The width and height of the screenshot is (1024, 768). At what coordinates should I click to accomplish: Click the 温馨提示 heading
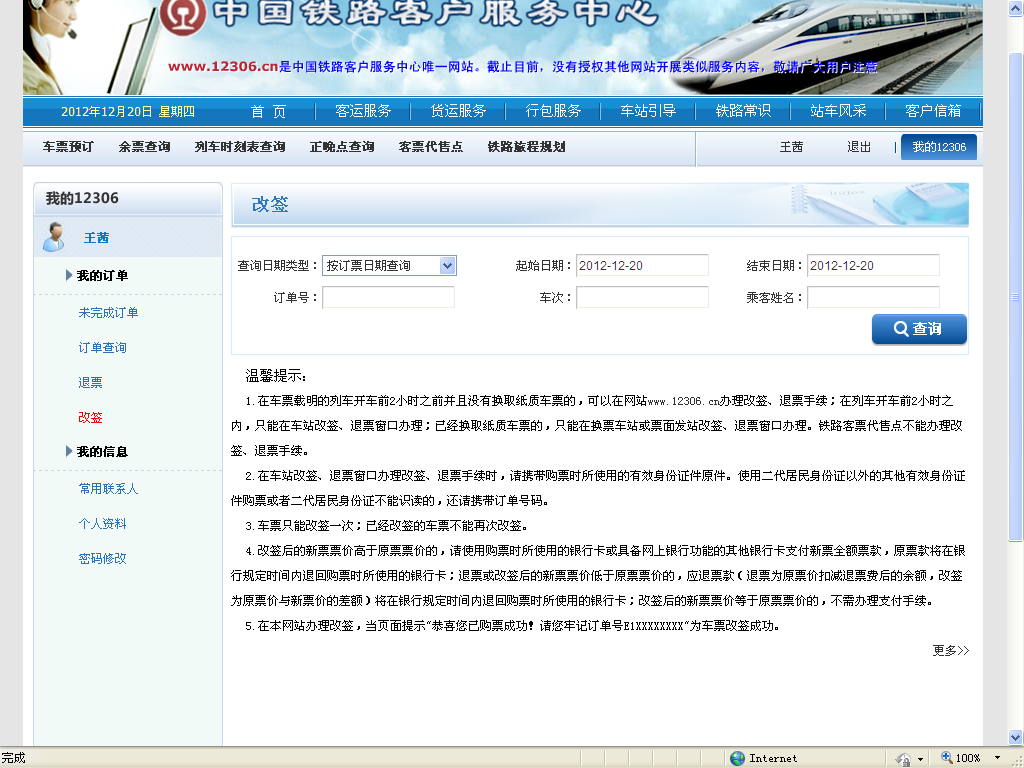coord(276,376)
